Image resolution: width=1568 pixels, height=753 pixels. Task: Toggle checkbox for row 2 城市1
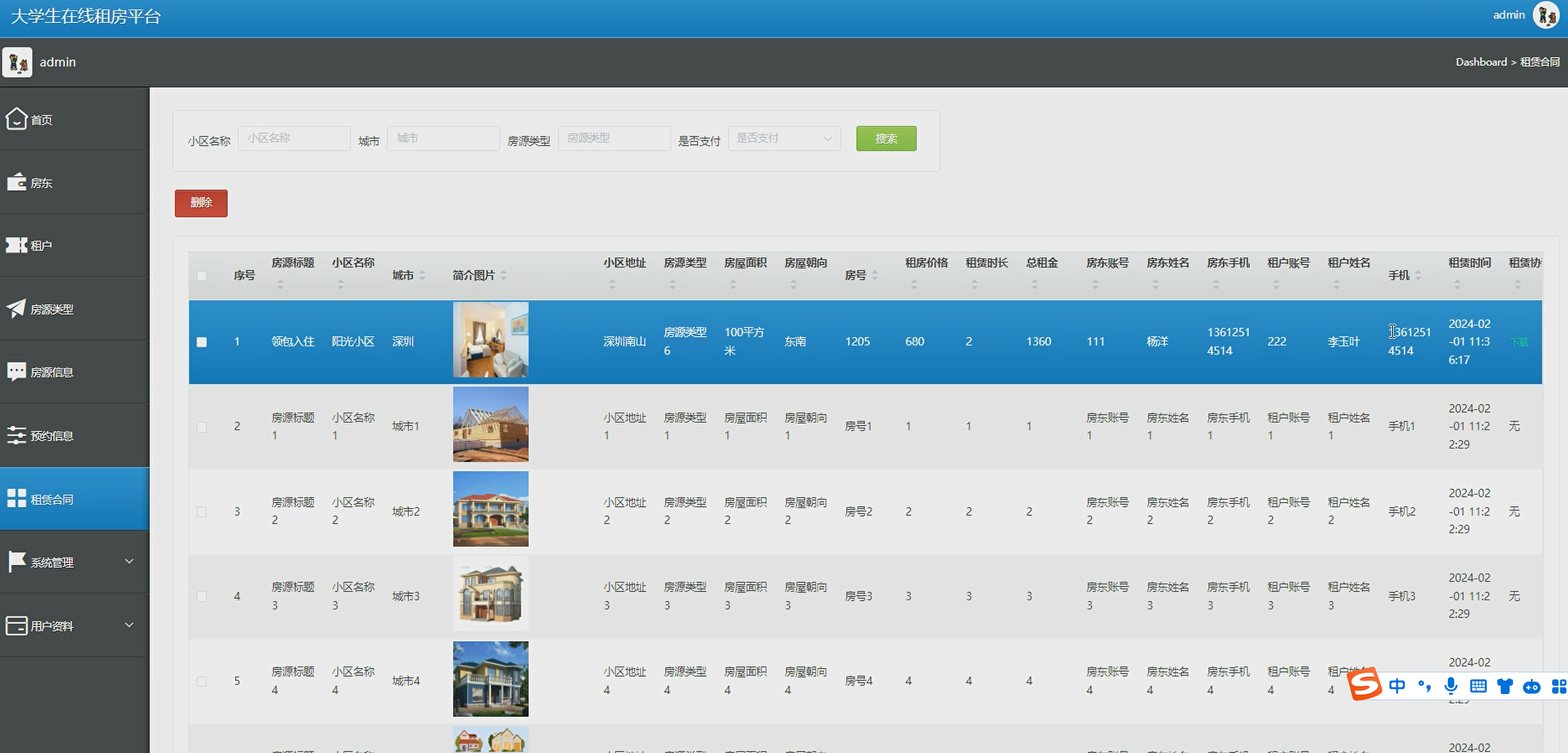[201, 427]
